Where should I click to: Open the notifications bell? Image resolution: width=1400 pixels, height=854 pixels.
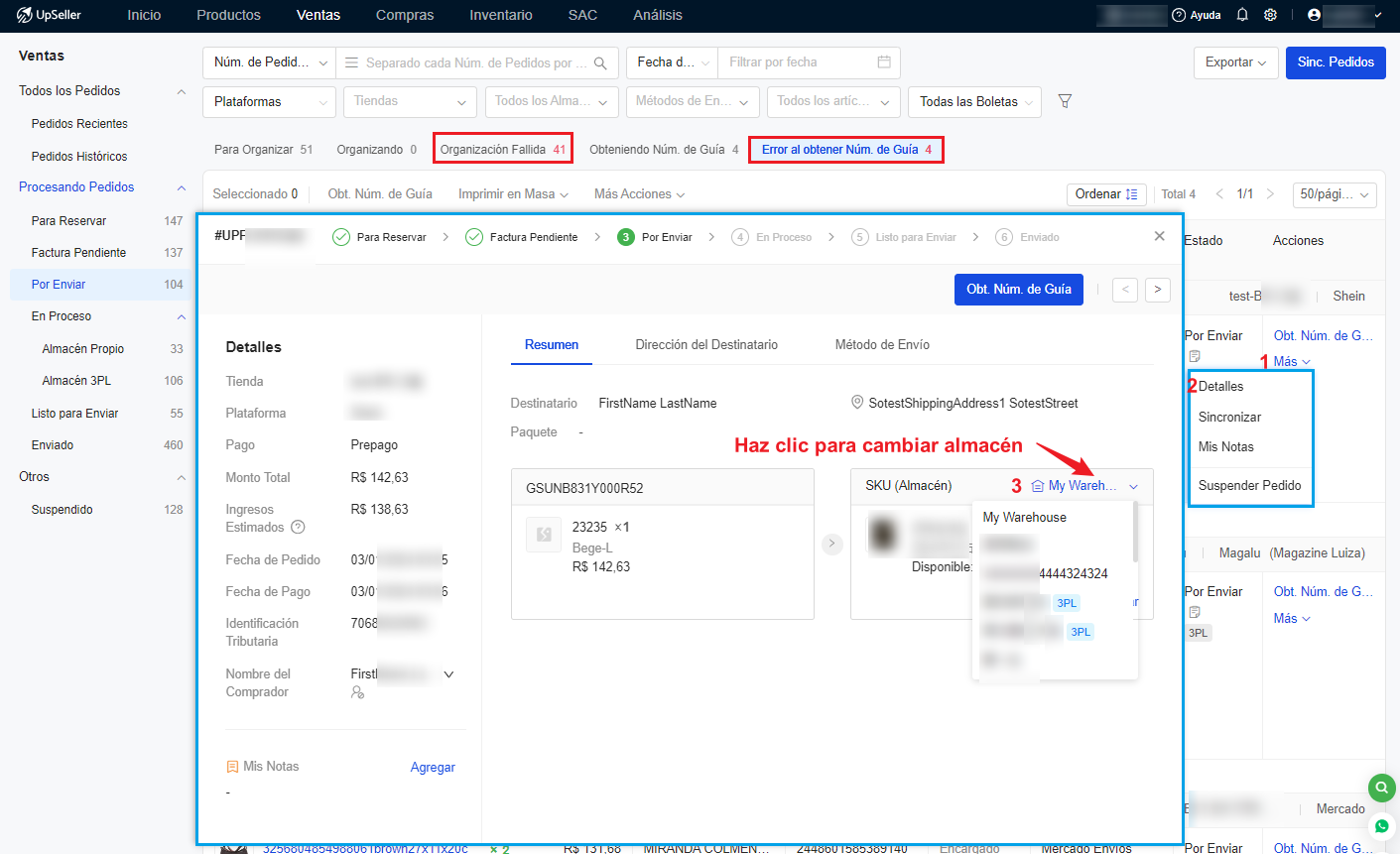click(1242, 15)
